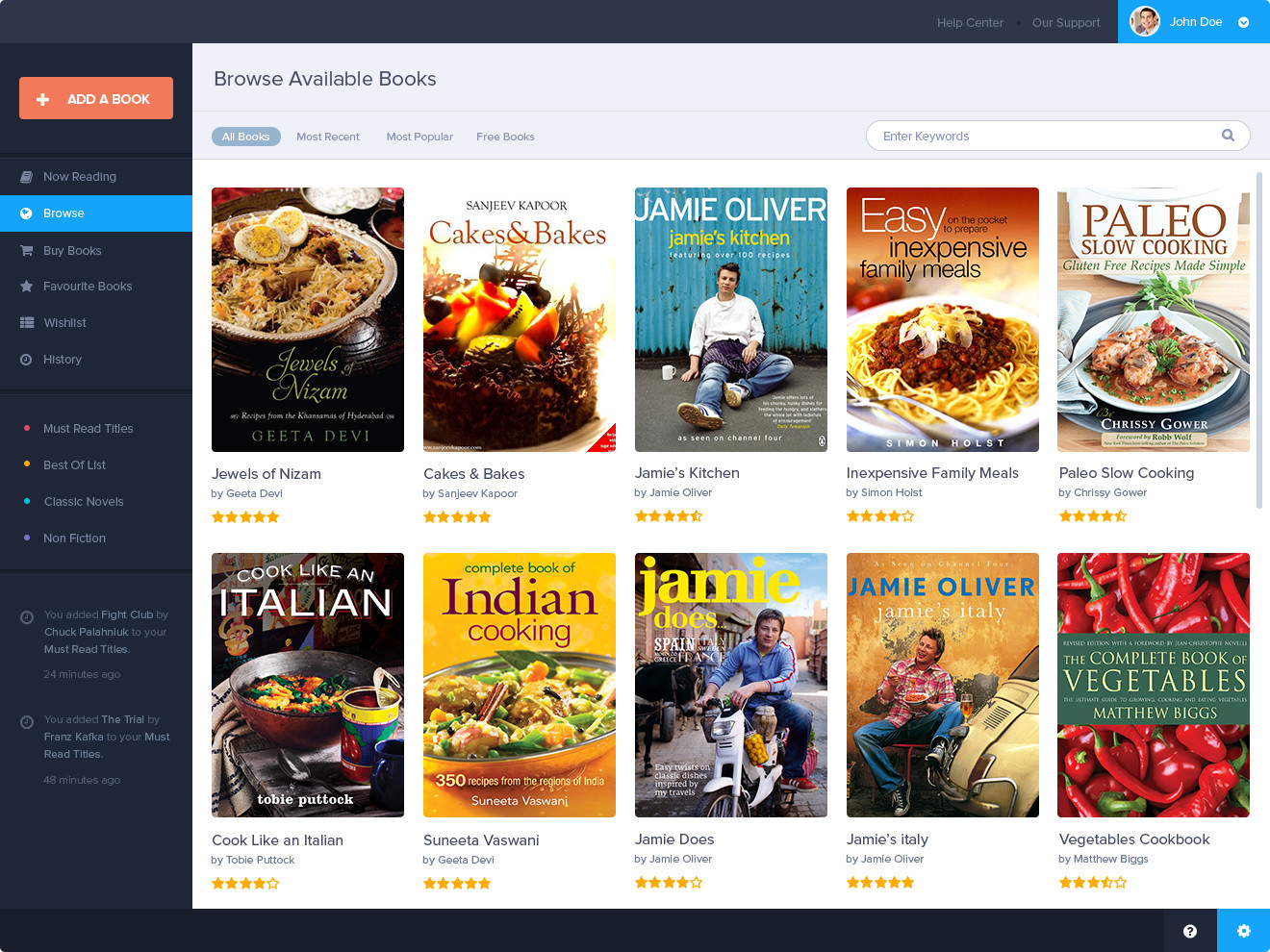Click the Jewels of Nizam star rating
Image resolution: width=1270 pixels, height=952 pixels.
click(x=245, y=517)
